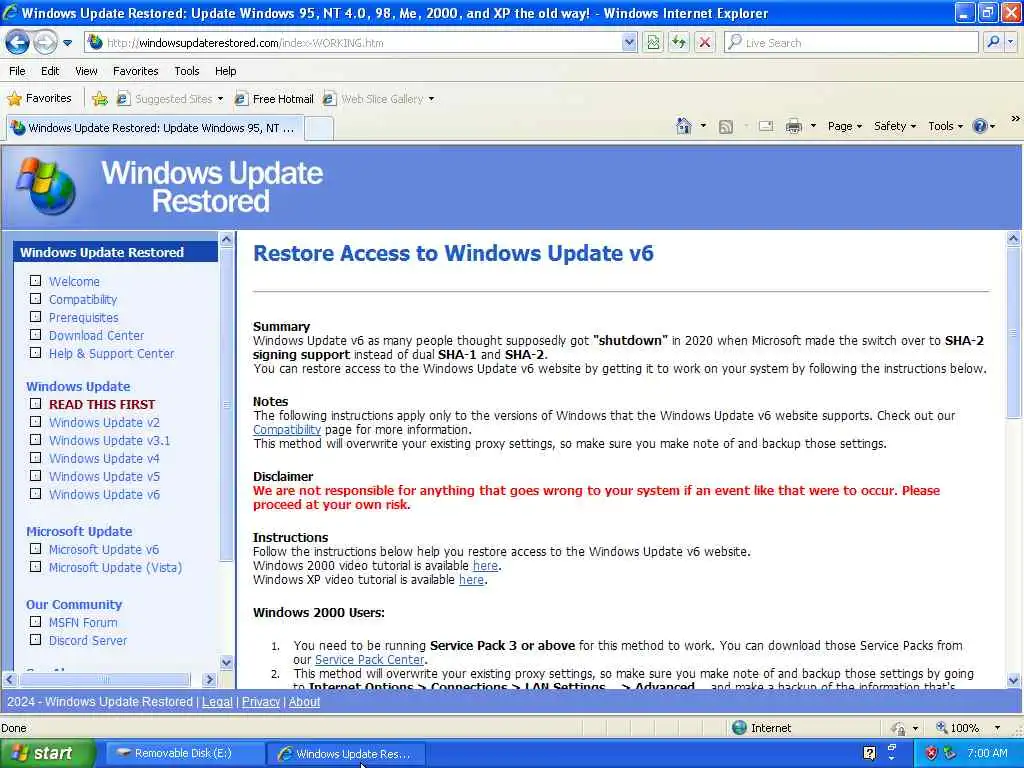
Task: Open the View menu
Action: (x=86, y=71)
